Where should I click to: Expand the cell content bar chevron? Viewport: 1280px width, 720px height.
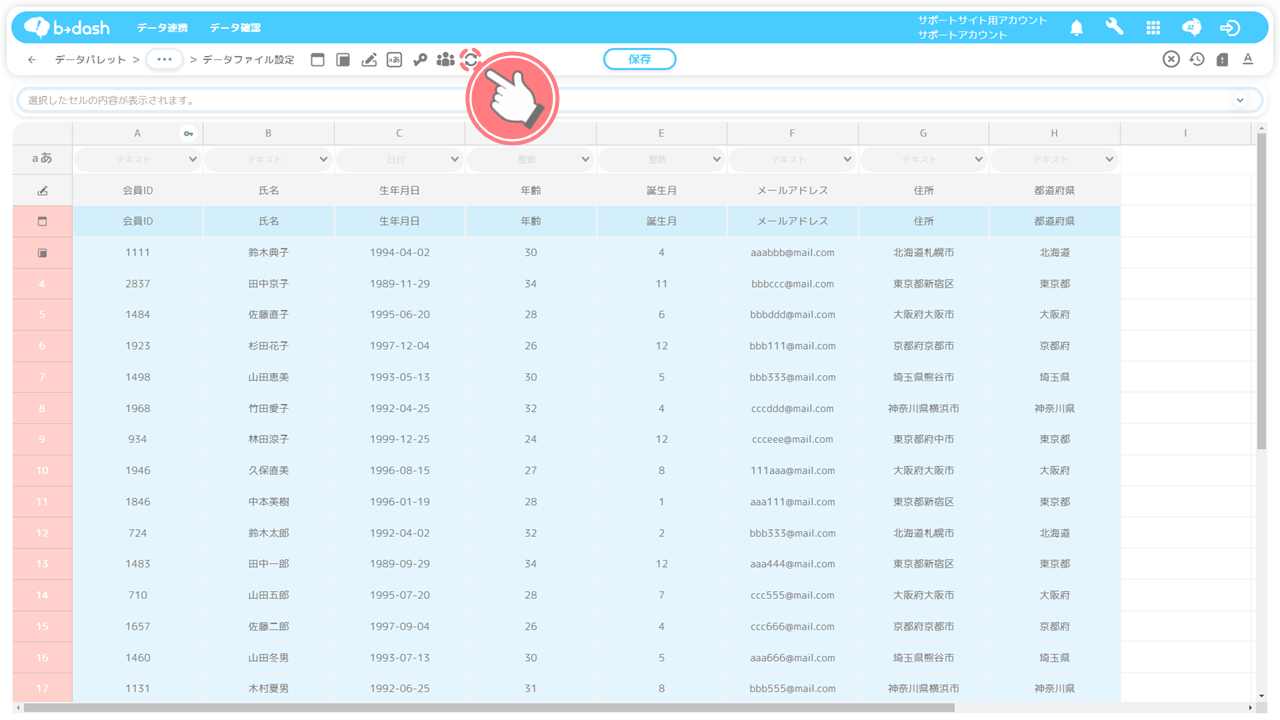(x=1240, y=100)
